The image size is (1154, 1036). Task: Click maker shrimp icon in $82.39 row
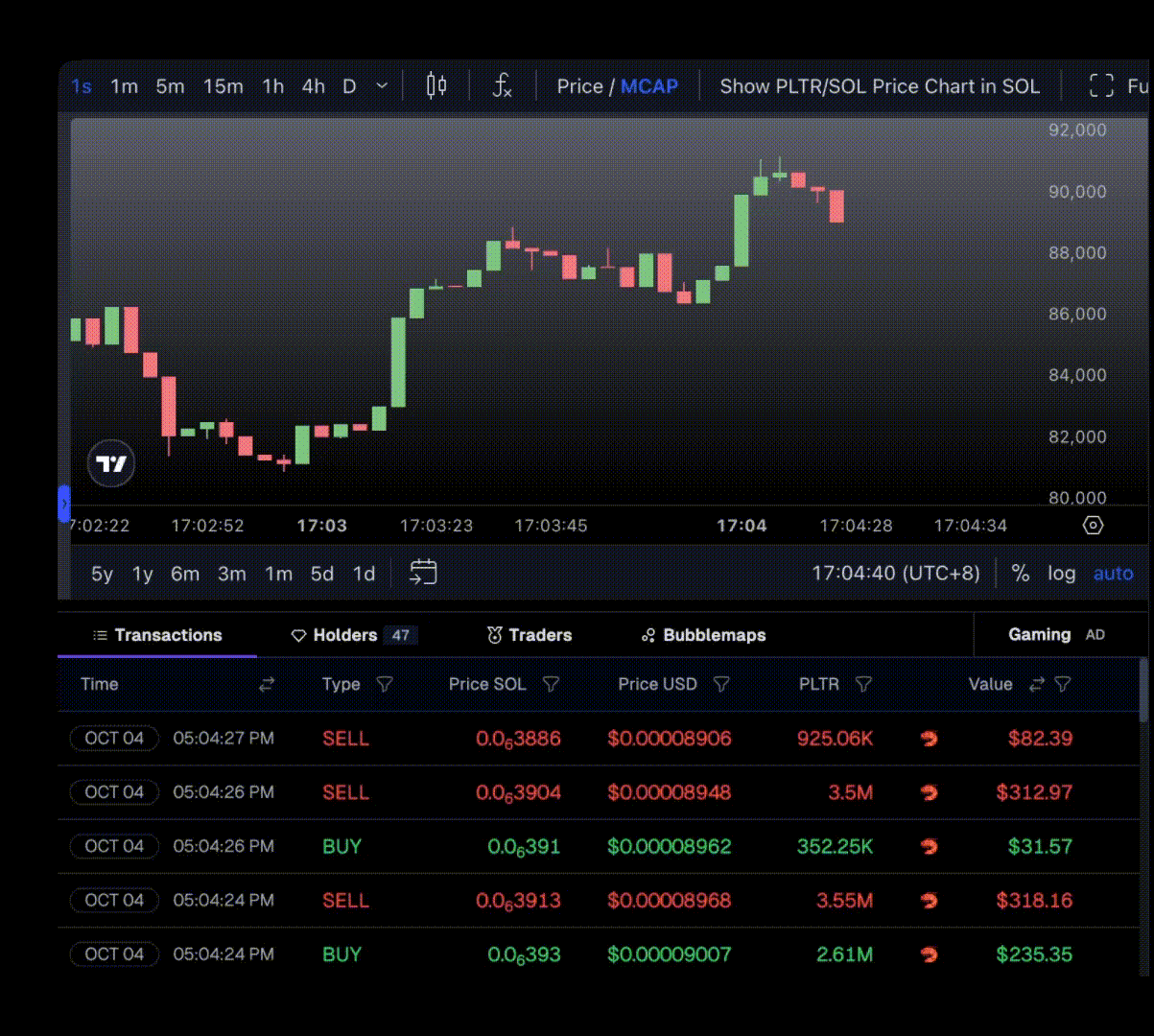(x=929, y=739)
